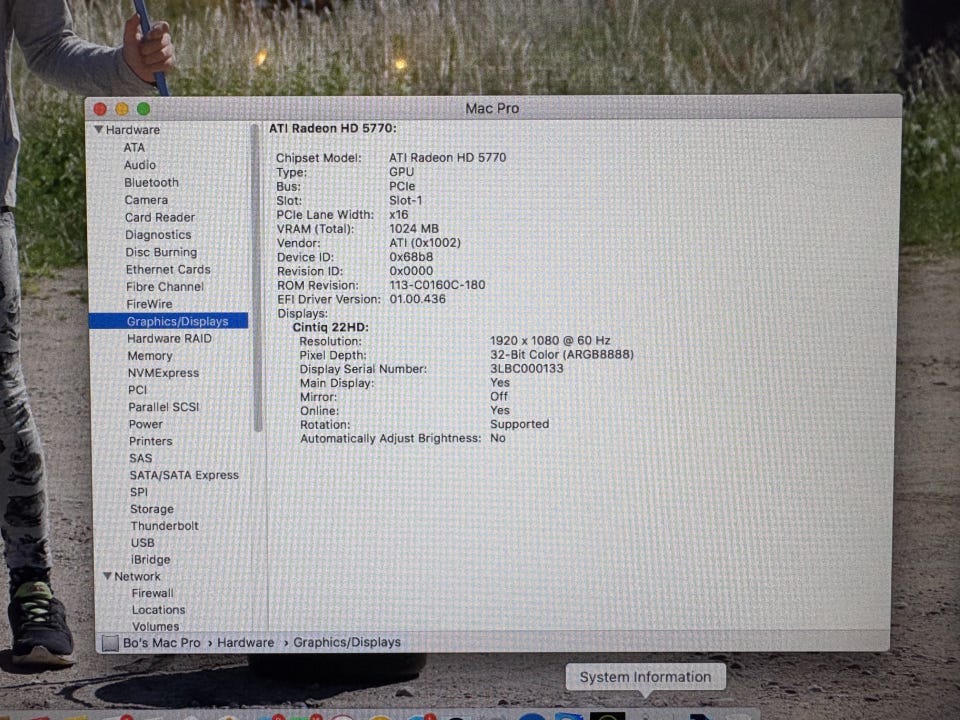The image size is (960, 720).
Task: Open Volumes under Network
Action: 156,626
